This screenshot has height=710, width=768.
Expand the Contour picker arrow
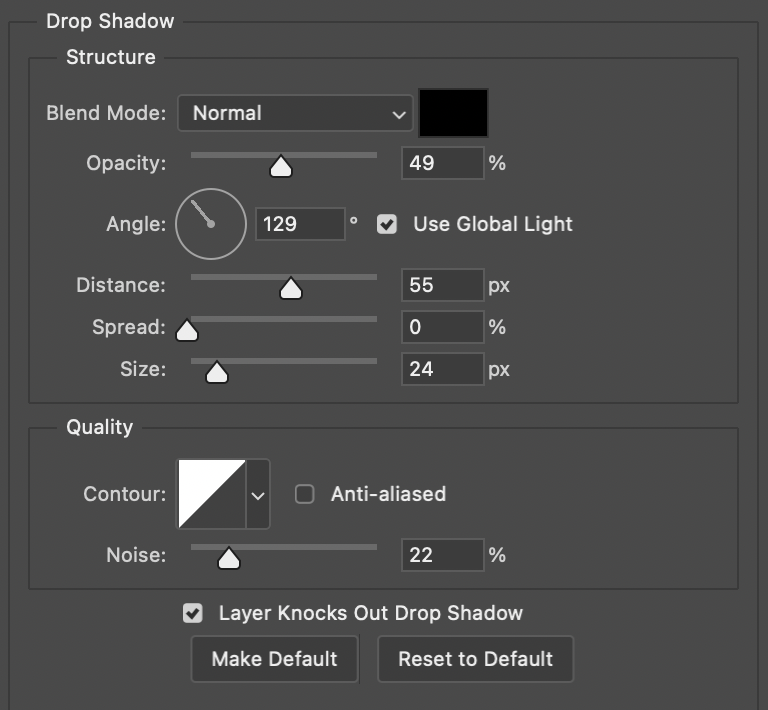point(258,494)
